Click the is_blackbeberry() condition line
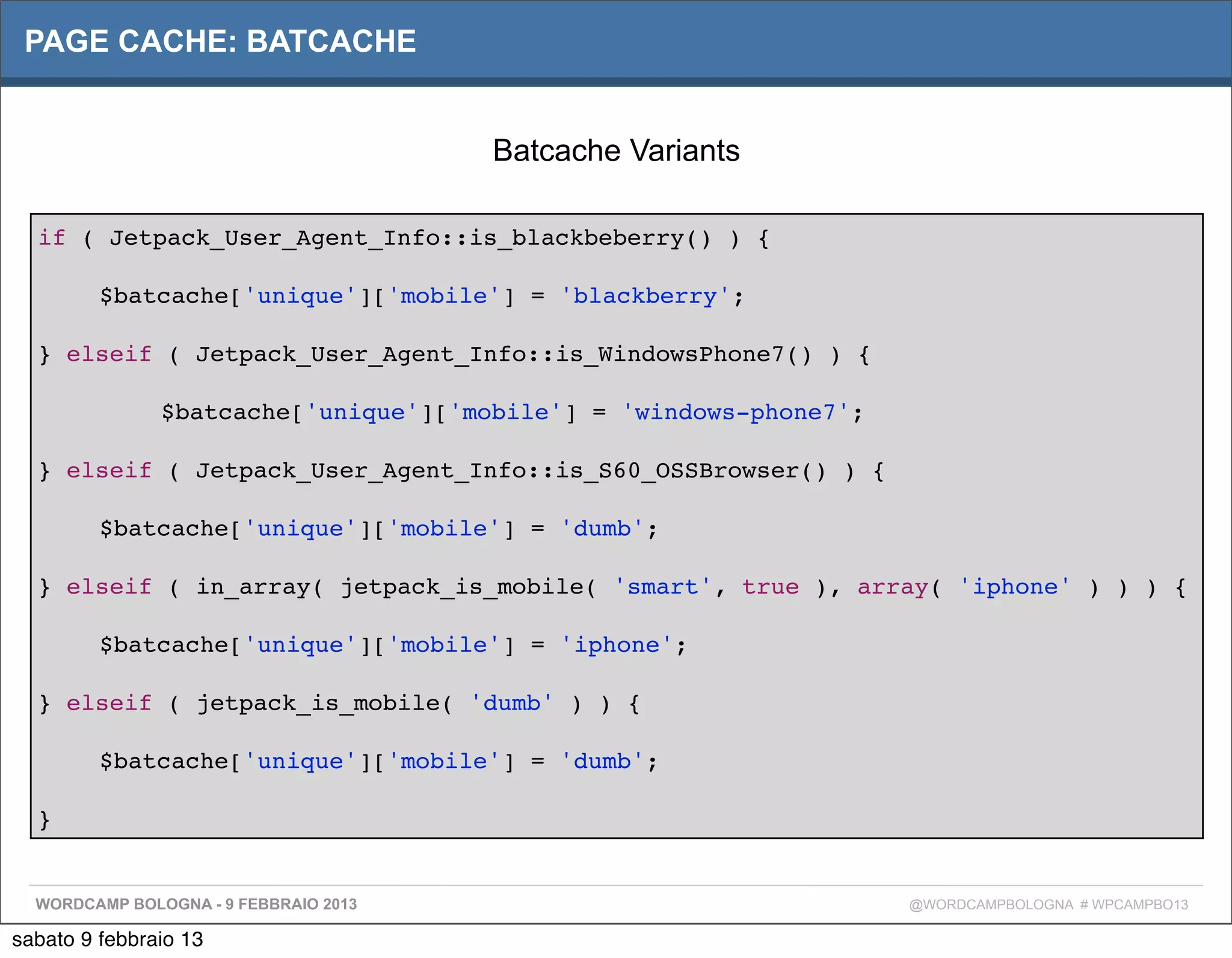This screenshot has width=1232, height=958. click(404, 238)
